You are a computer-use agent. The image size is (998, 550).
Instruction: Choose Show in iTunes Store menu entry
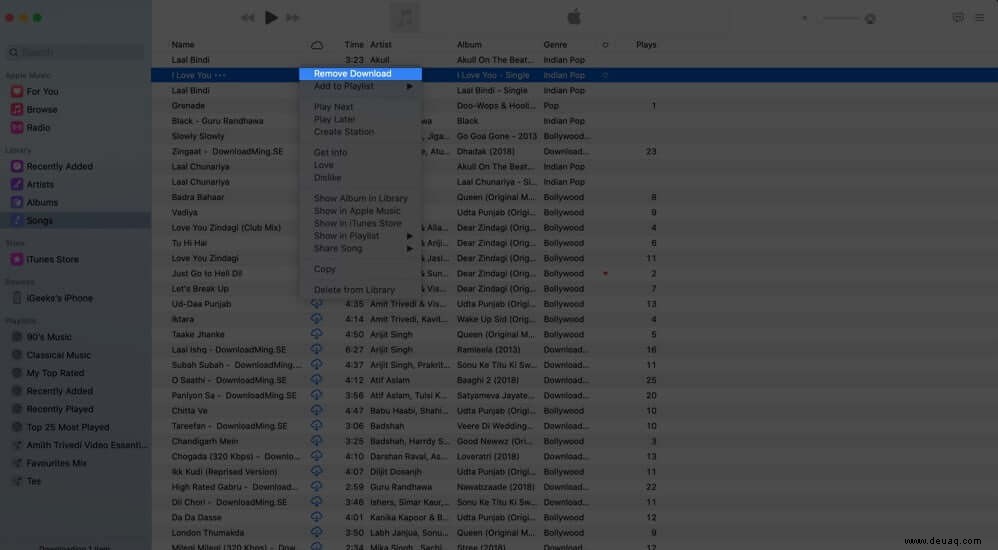[x=360, y=223]
